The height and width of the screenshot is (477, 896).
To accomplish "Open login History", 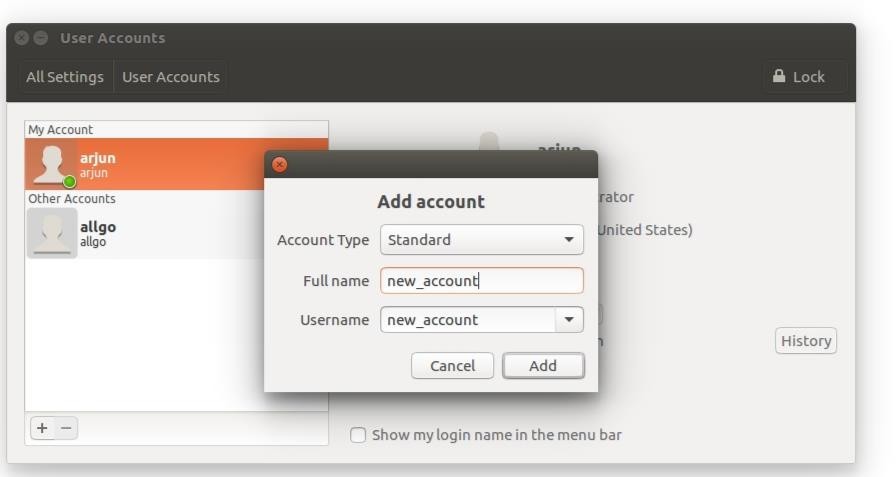I will click(x=806, y=340).
